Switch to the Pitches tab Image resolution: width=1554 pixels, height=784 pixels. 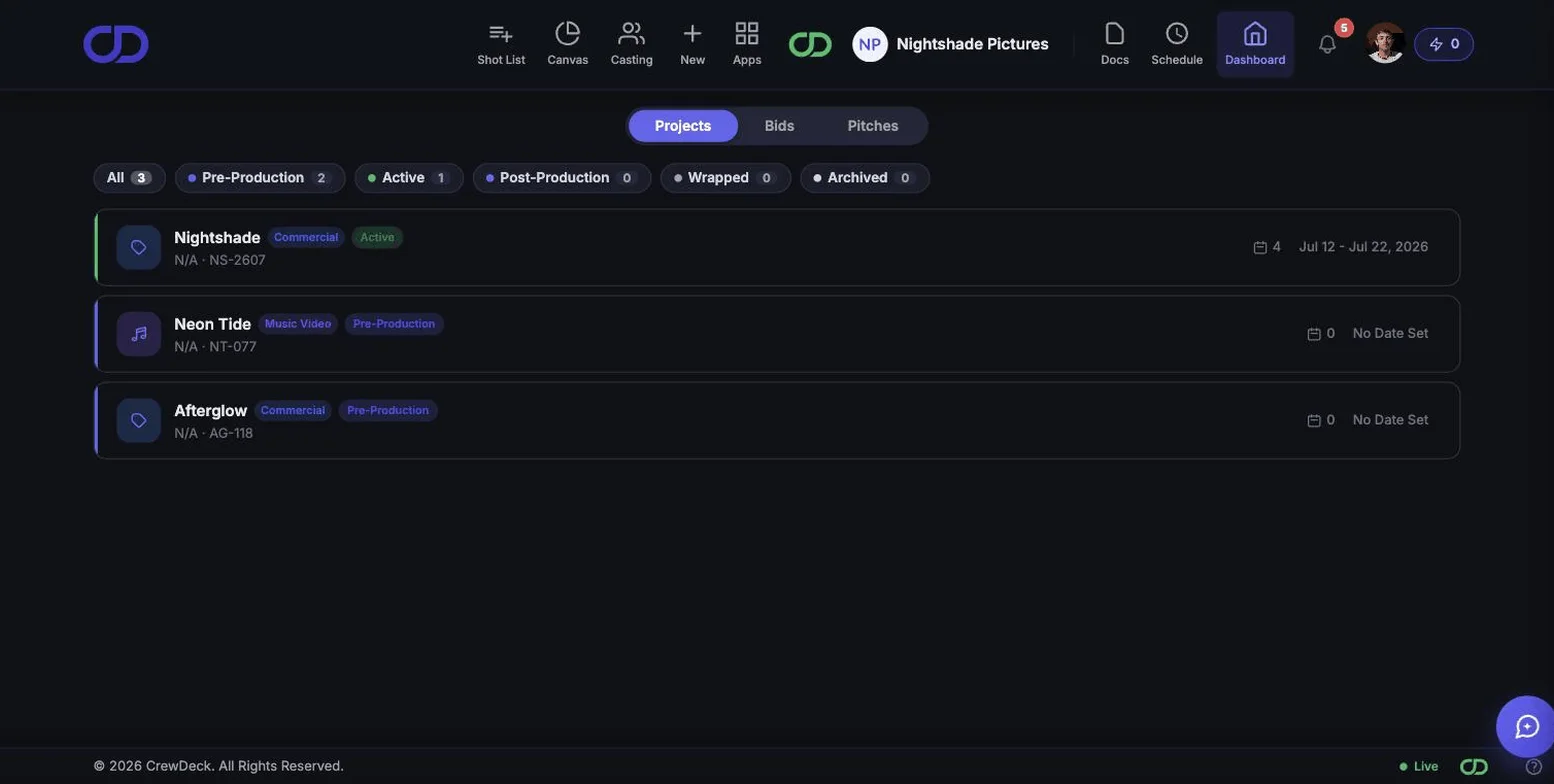873,126
